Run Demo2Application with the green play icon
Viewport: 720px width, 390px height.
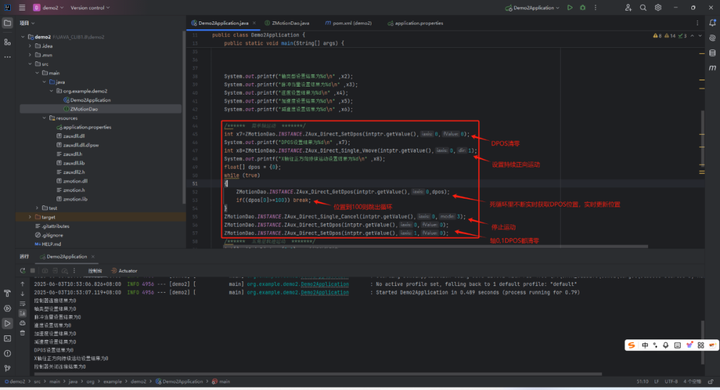(570, 8)
